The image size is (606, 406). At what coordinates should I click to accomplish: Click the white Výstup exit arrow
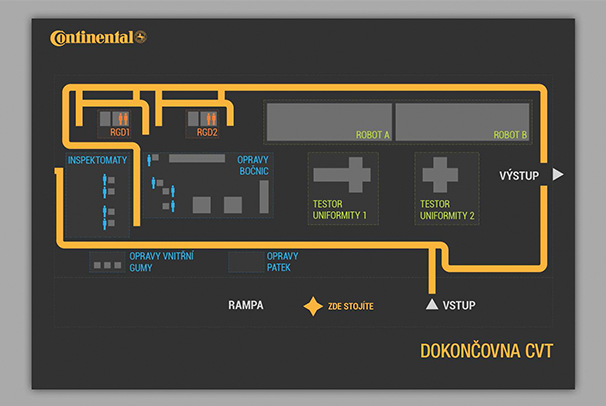pyautogui.click(x=558, y=175)
